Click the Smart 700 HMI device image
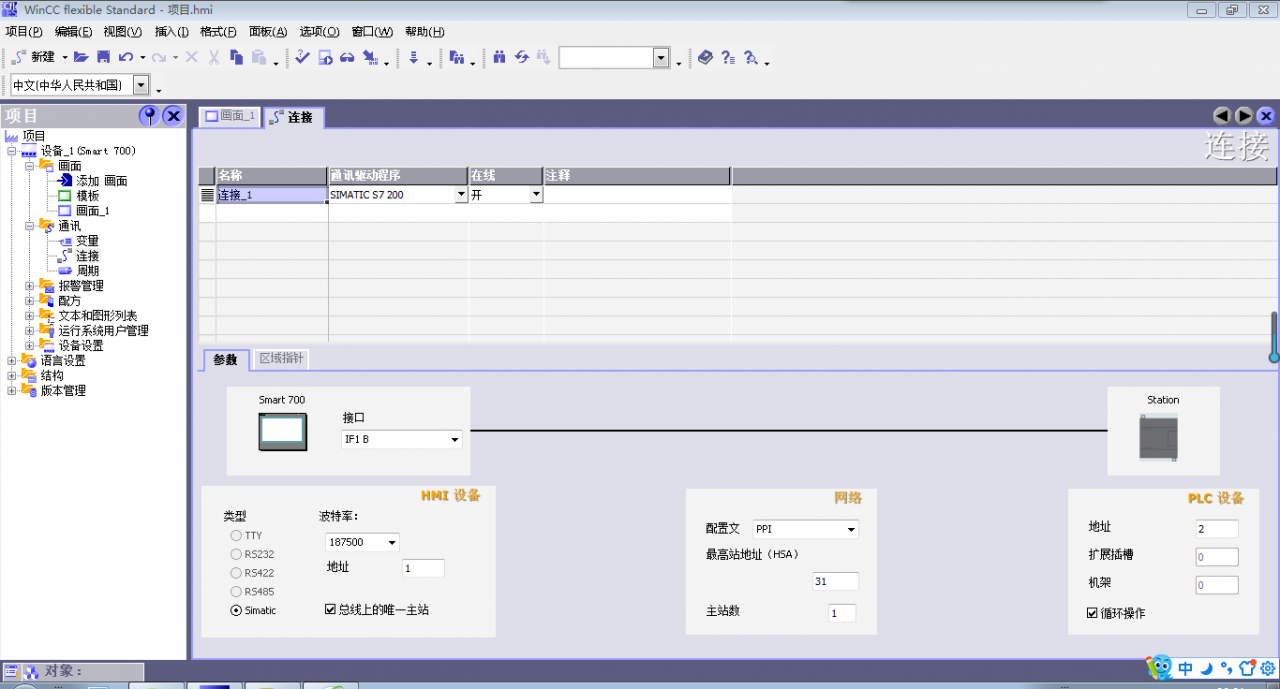1280x689 pixels. (x=282, y=432)
